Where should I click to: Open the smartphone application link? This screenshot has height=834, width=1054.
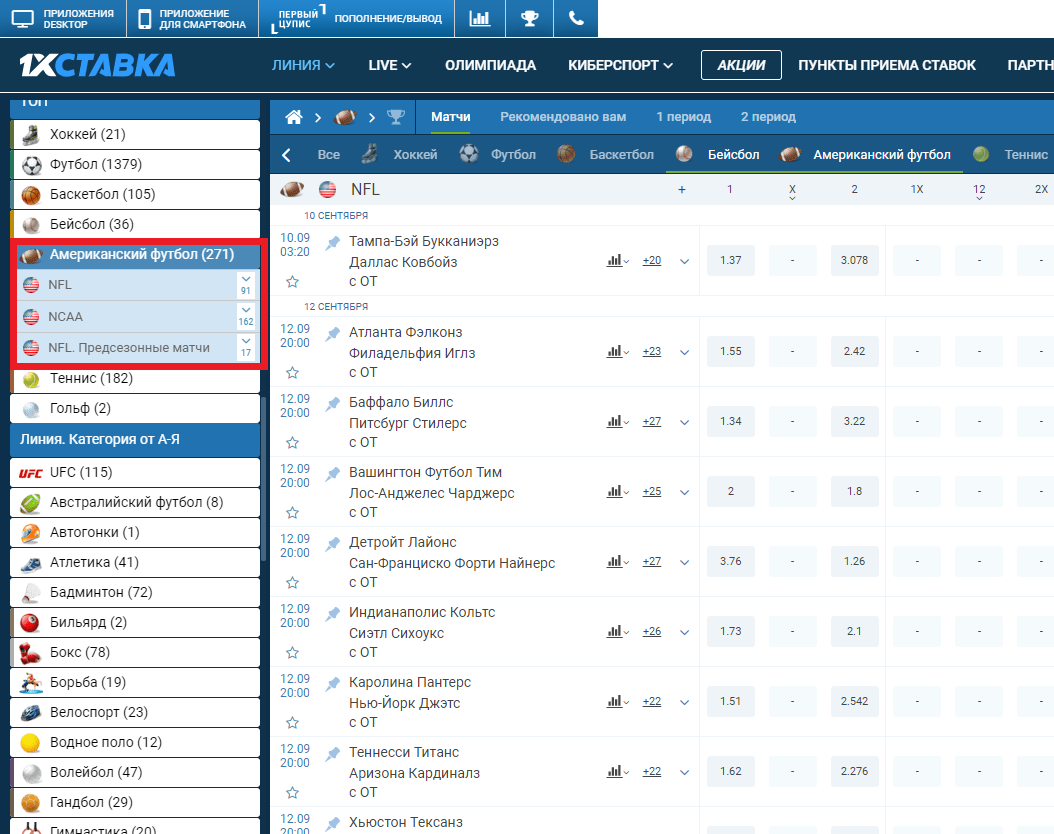[x=192, y=18]
